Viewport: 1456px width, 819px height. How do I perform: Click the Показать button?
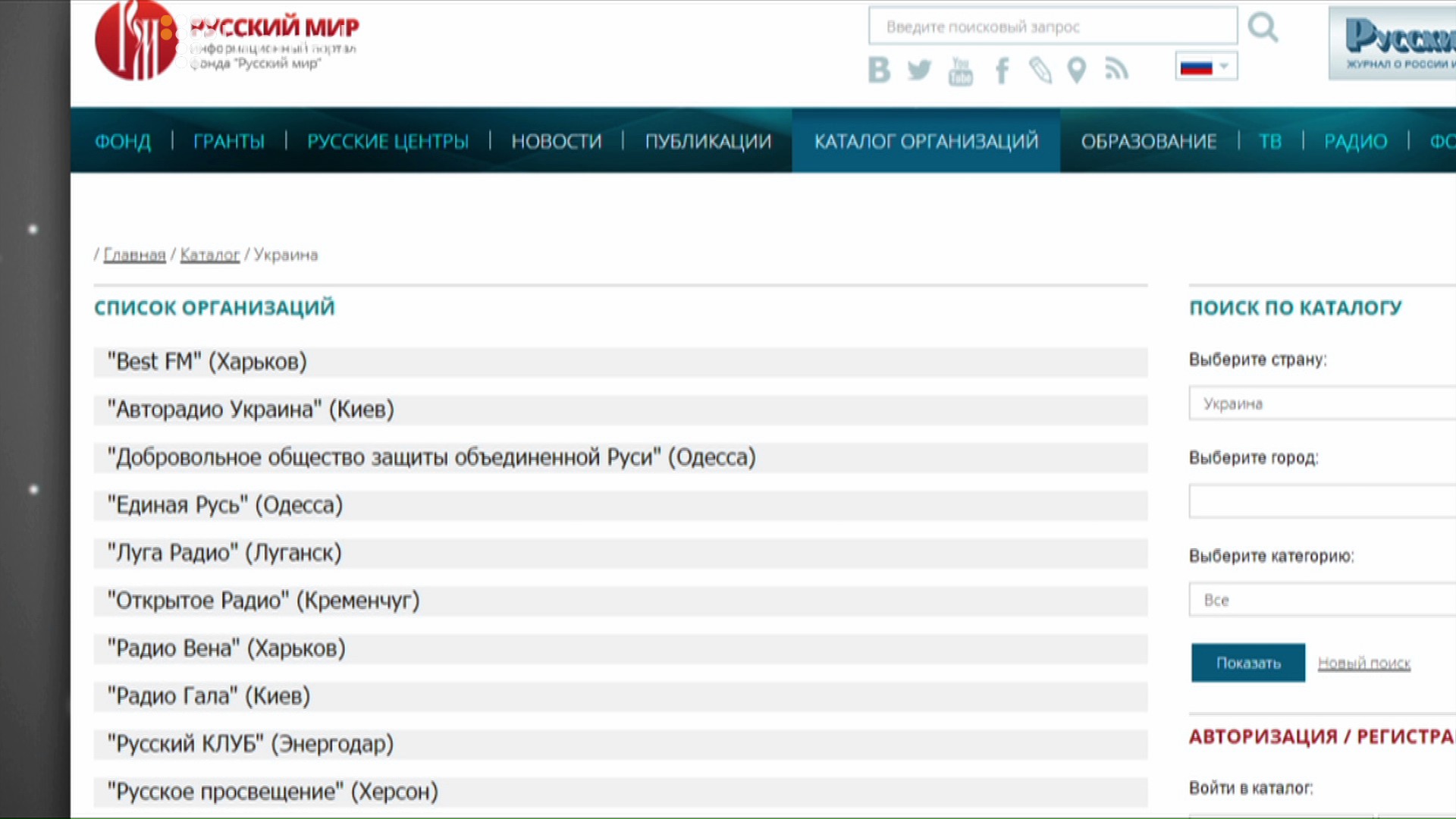point(1248,663)
